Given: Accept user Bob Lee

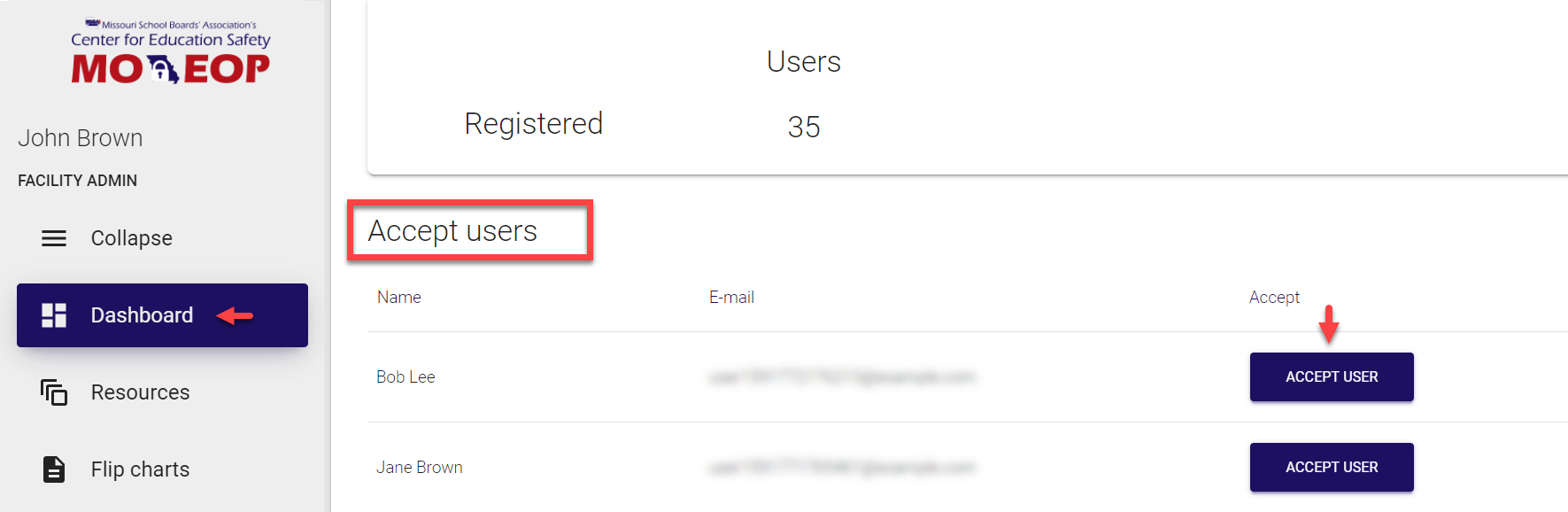Looking at the screenshot, I should [x=1331, y=377].
